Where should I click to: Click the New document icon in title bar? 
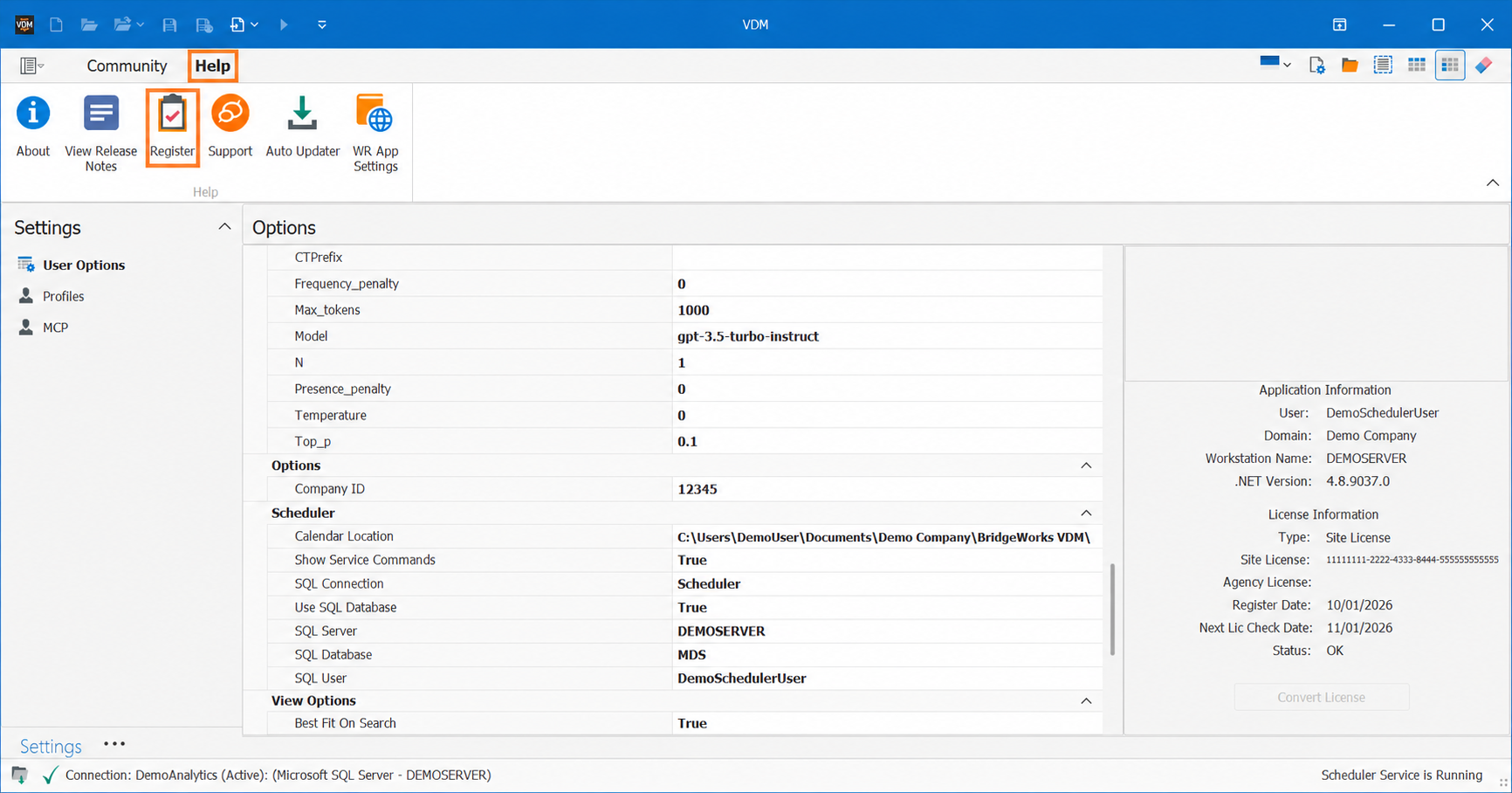[56, 24]
